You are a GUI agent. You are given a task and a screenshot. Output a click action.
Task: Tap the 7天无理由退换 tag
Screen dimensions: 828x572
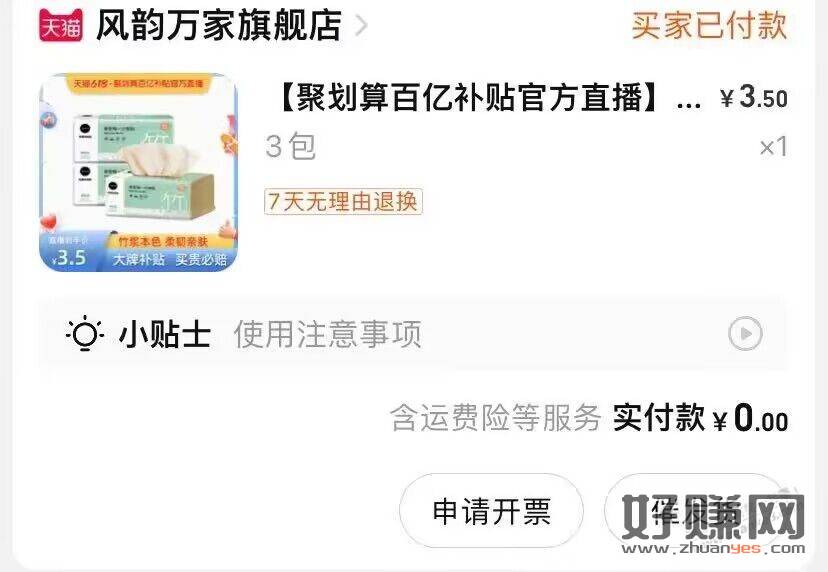[343, 201]
